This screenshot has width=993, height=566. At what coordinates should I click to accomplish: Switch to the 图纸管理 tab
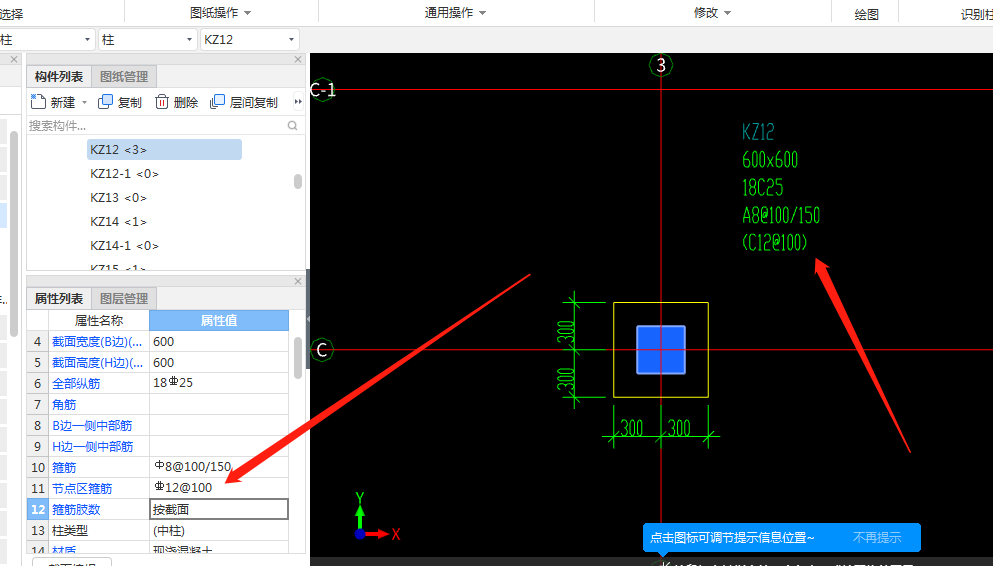[x=124, y=77]
